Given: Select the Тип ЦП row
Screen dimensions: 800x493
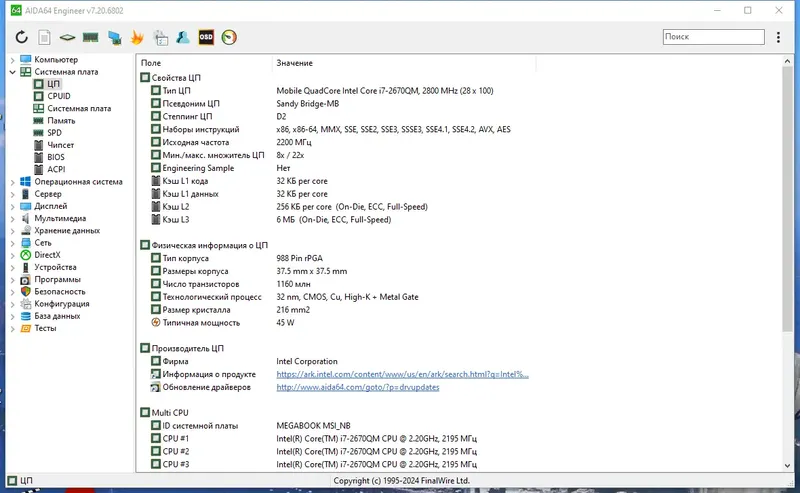Looking at the screenshot, I should tap(459, 90).
